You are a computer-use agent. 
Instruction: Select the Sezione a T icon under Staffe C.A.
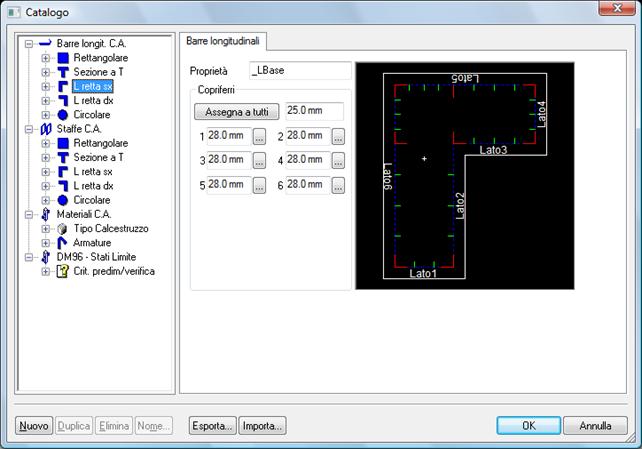tap(62, 158)
